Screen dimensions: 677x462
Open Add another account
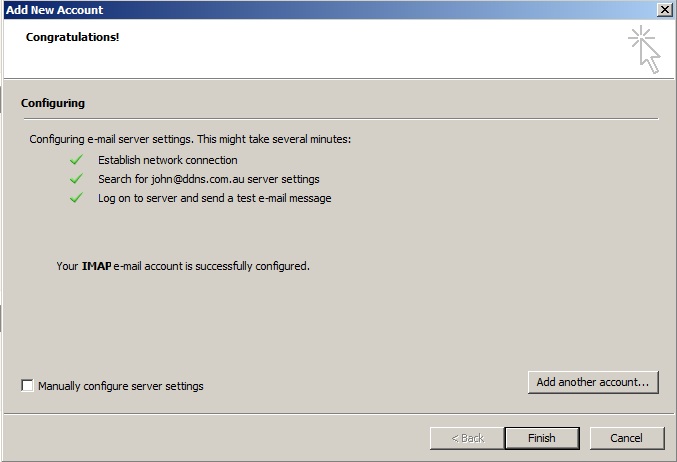(593, 382)
